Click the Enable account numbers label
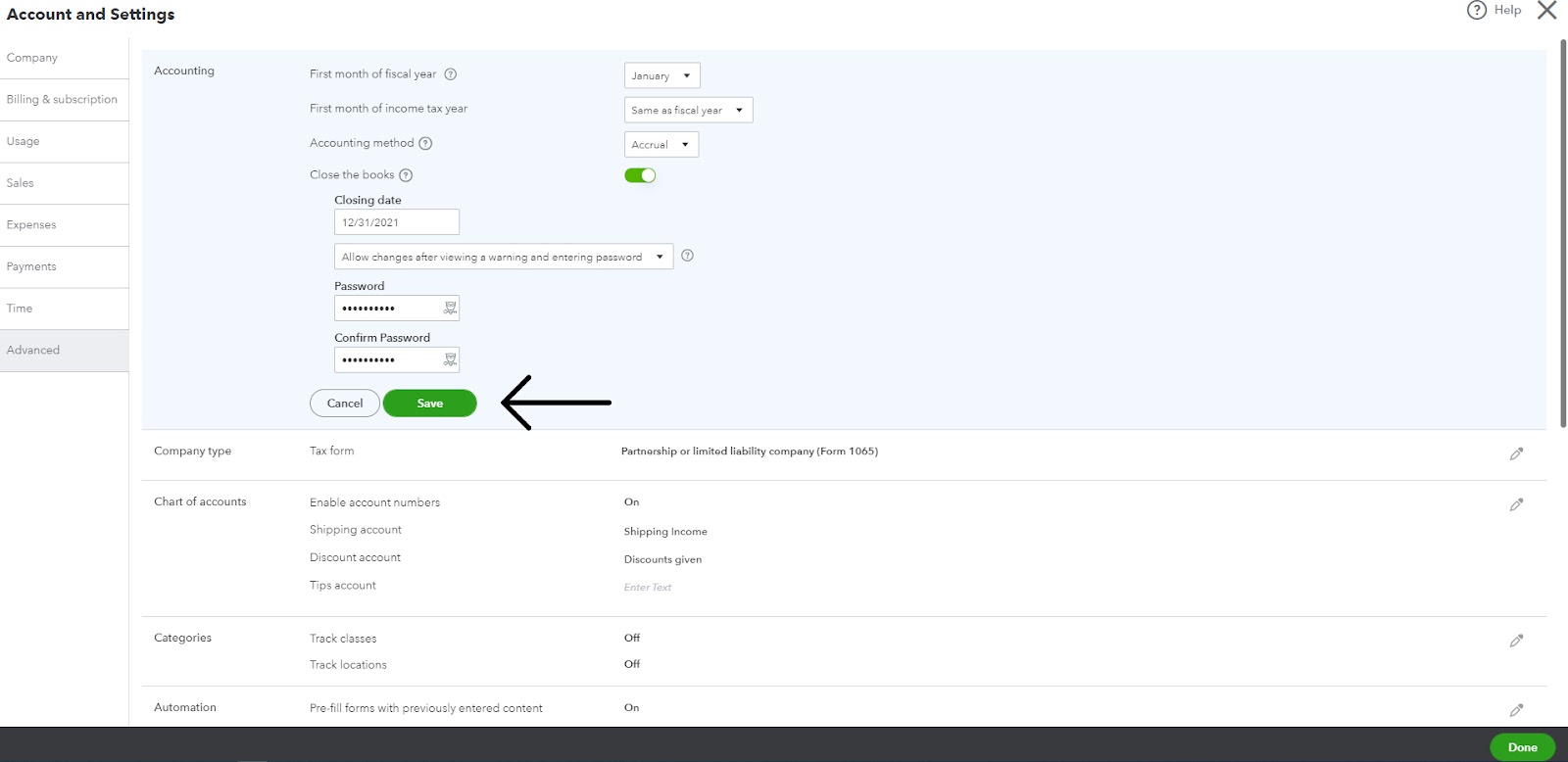The width and height of the screenshot is (1568, 762). (x=375, y=502)
